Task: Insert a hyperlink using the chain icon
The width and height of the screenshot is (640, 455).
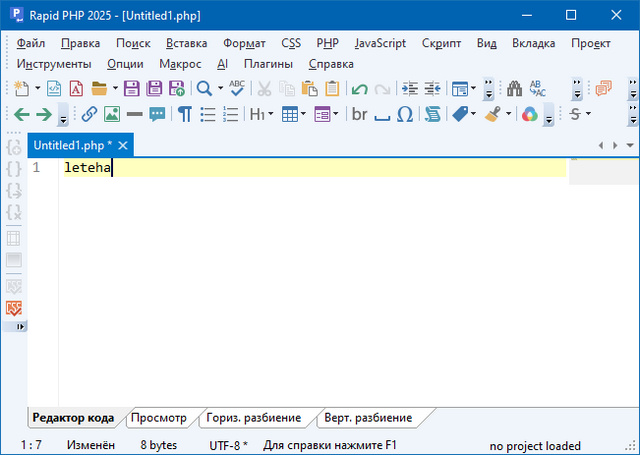Action: pyautogui.click(x=89, y=114)
